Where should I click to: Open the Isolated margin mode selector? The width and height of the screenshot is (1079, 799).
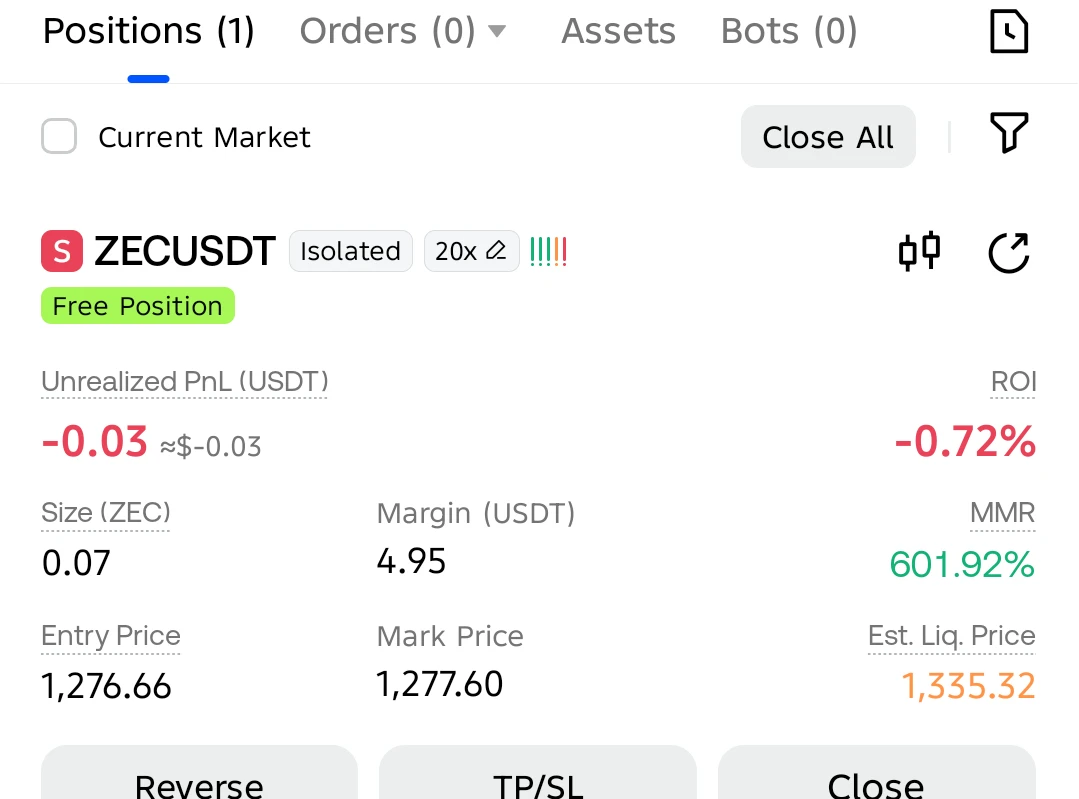(x=351, y=251)
